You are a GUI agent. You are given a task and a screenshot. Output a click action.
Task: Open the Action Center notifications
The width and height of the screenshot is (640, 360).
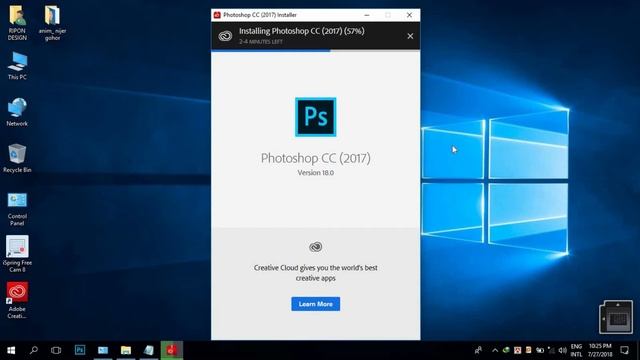624,350
